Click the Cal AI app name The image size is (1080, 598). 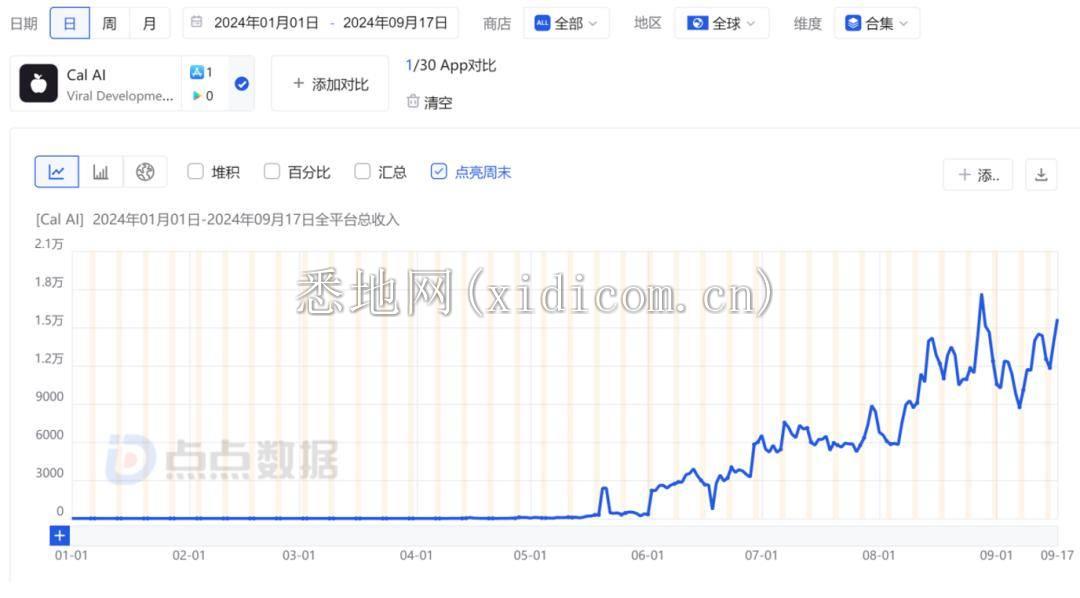(86, 74)
